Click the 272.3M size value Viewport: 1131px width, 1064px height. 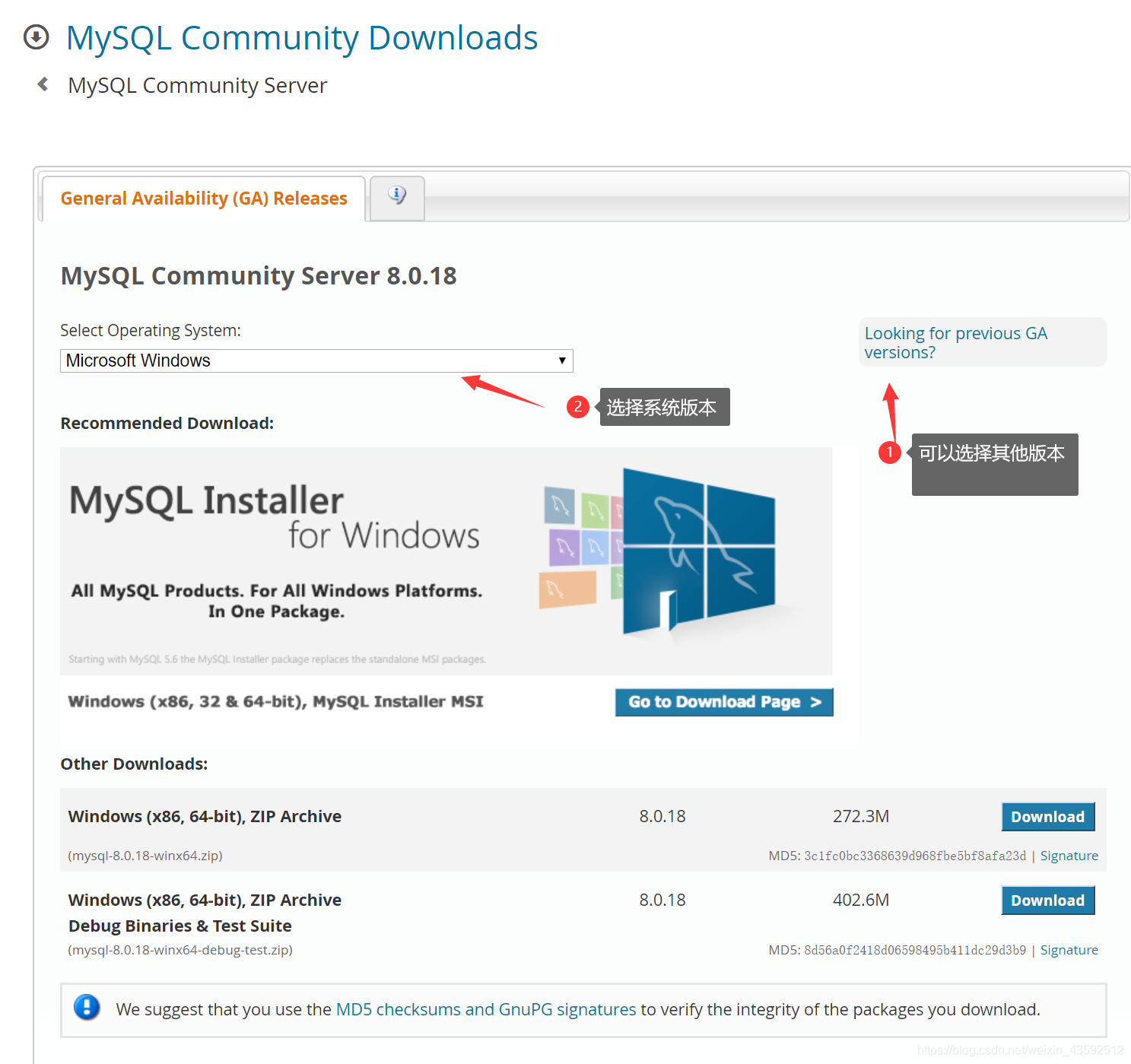[861, 816]
